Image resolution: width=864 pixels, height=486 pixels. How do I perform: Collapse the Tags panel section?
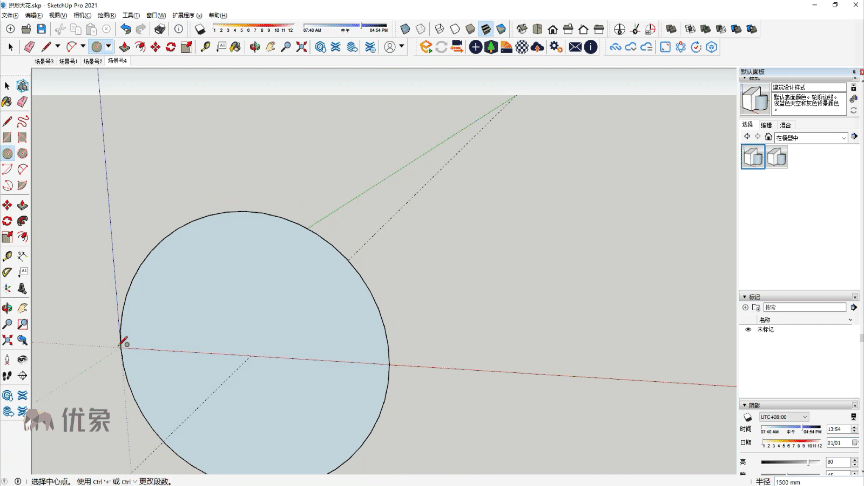click(x=744, y=297)
